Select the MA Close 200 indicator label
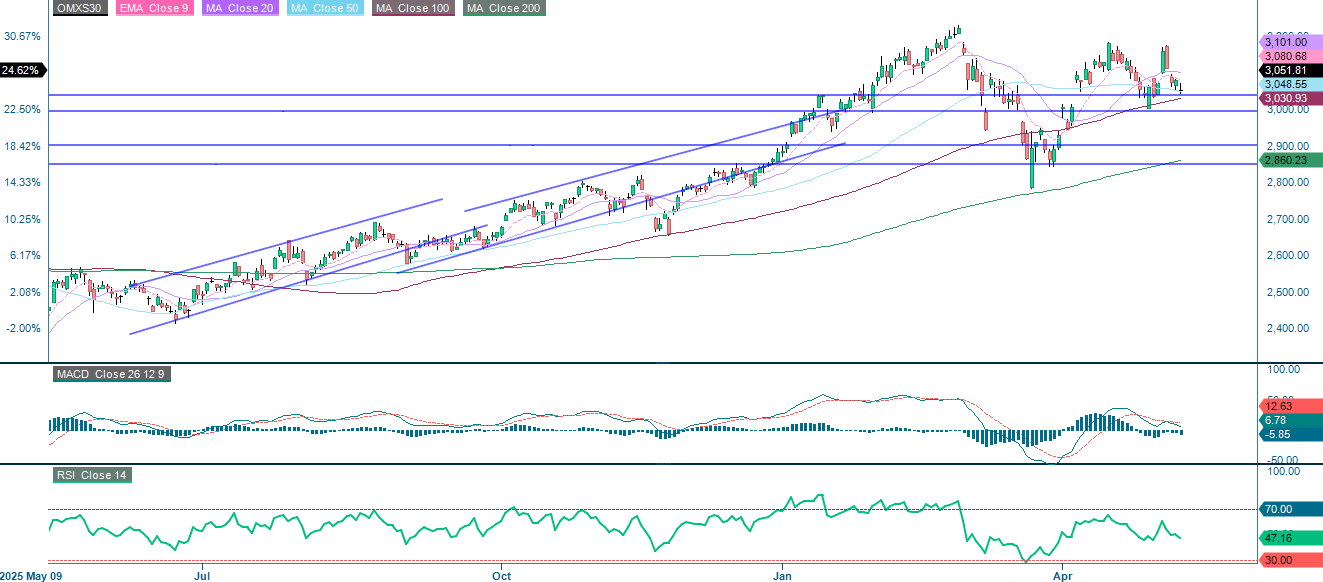The height and width of the screenshot is (582, 1323). pyautogui.click(x=503, y=8)
